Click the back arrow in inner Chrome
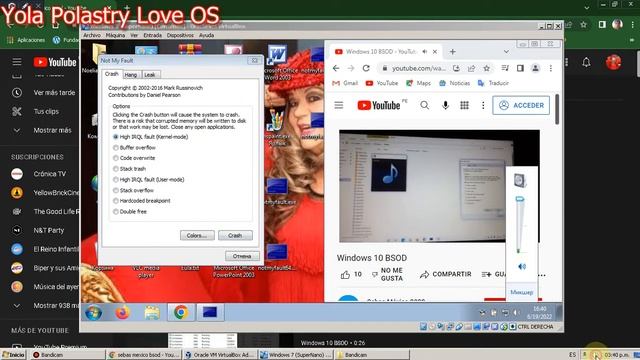640x360 pixels. point(336,68)
